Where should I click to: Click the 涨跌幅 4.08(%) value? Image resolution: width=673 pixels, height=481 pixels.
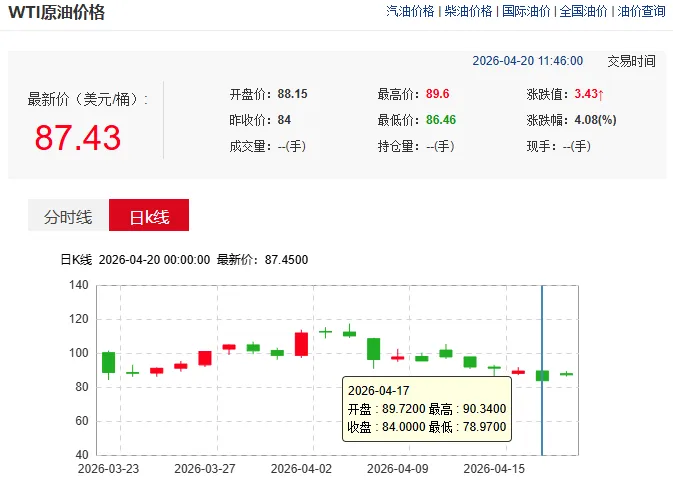[x=595, y=120]
